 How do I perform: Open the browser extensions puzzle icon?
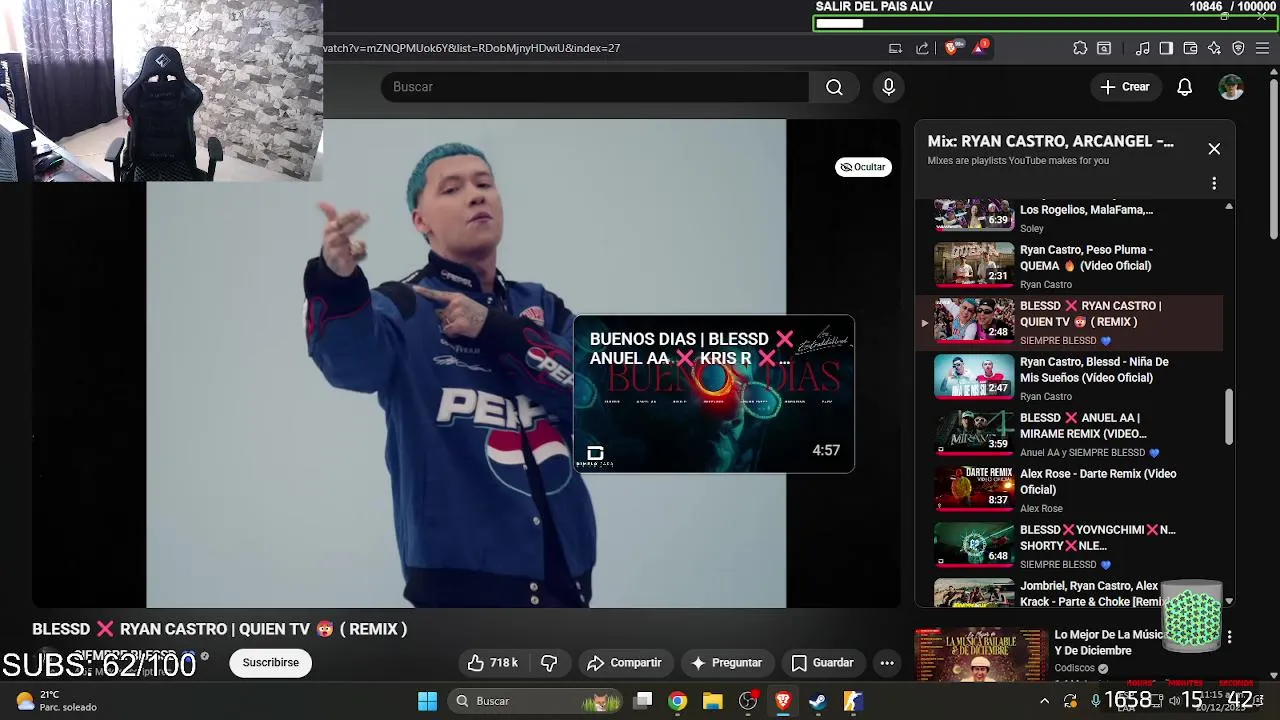tap(1080, 48)
